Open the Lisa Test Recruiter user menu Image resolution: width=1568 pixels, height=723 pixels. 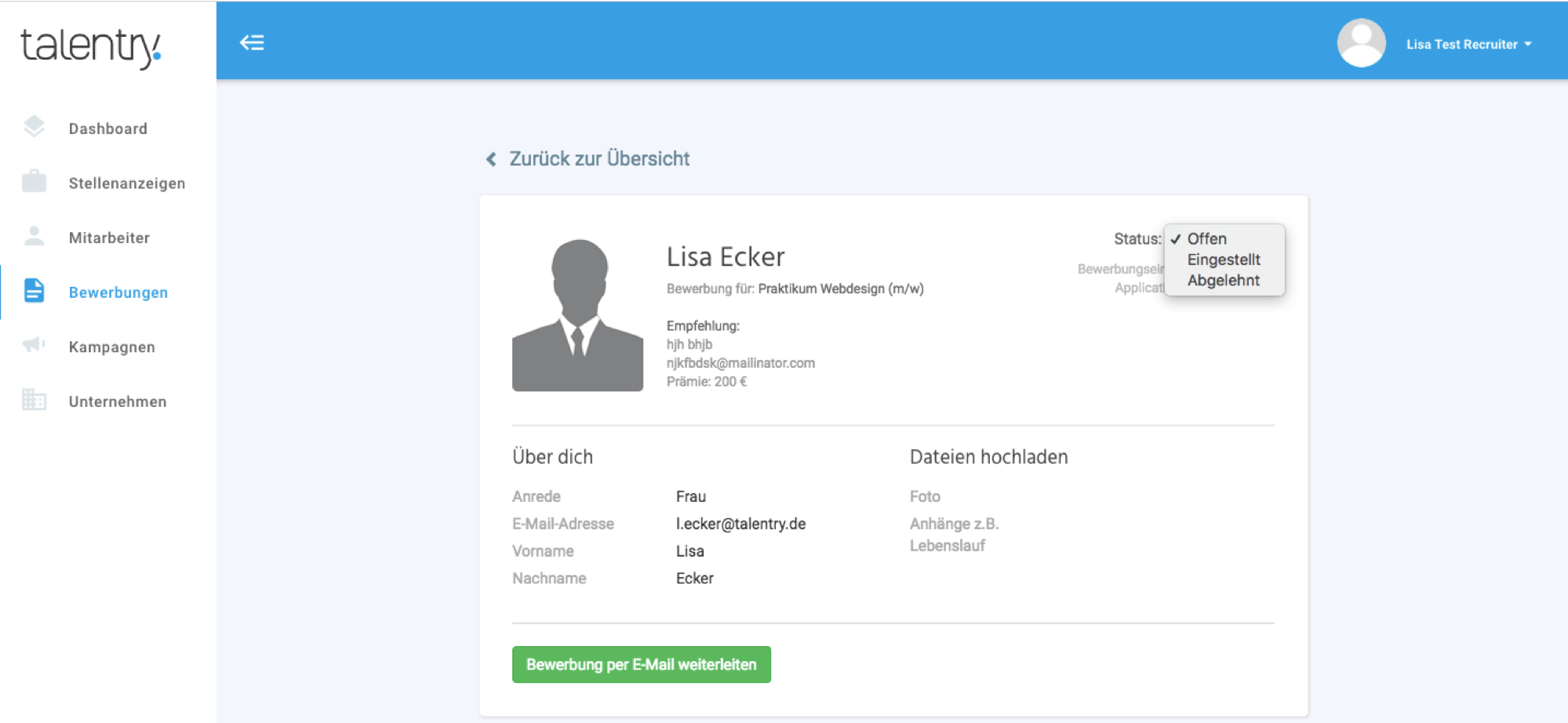(1468, 45)
